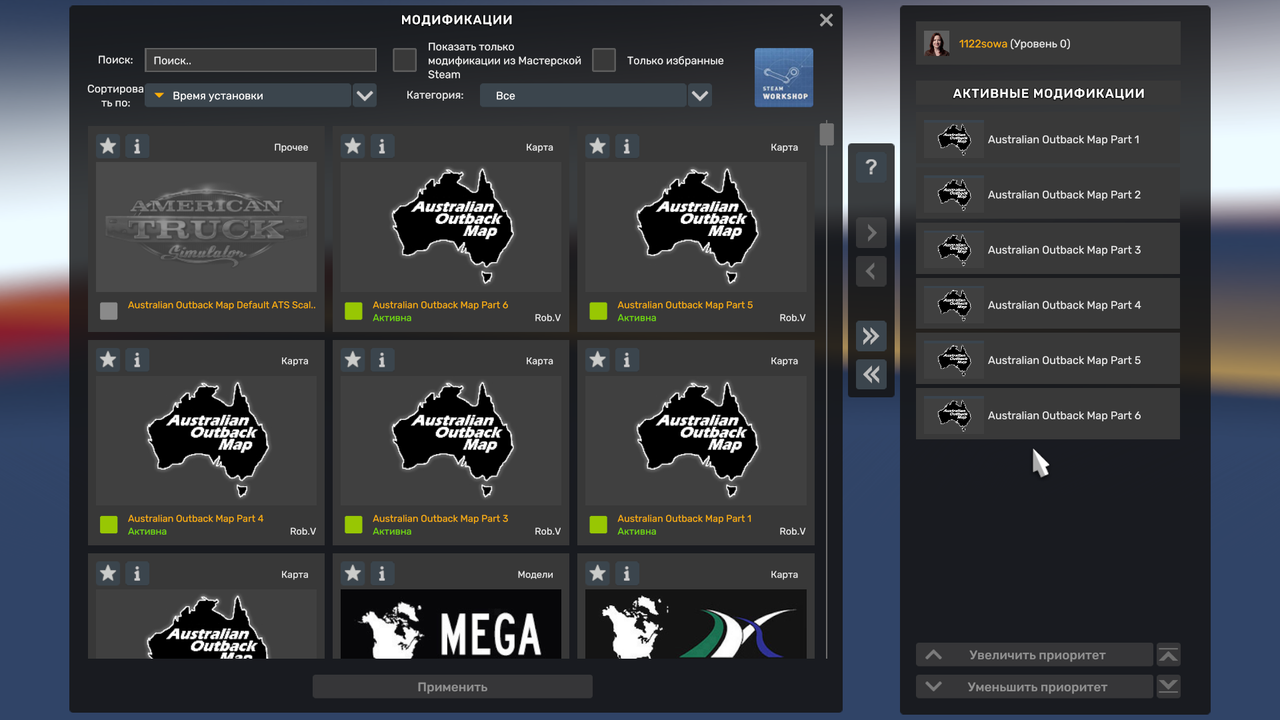This screenshot has height=720, width=1280.
Task: Toggle Default ATS Scale mod activation box
Action: (109, 311)
